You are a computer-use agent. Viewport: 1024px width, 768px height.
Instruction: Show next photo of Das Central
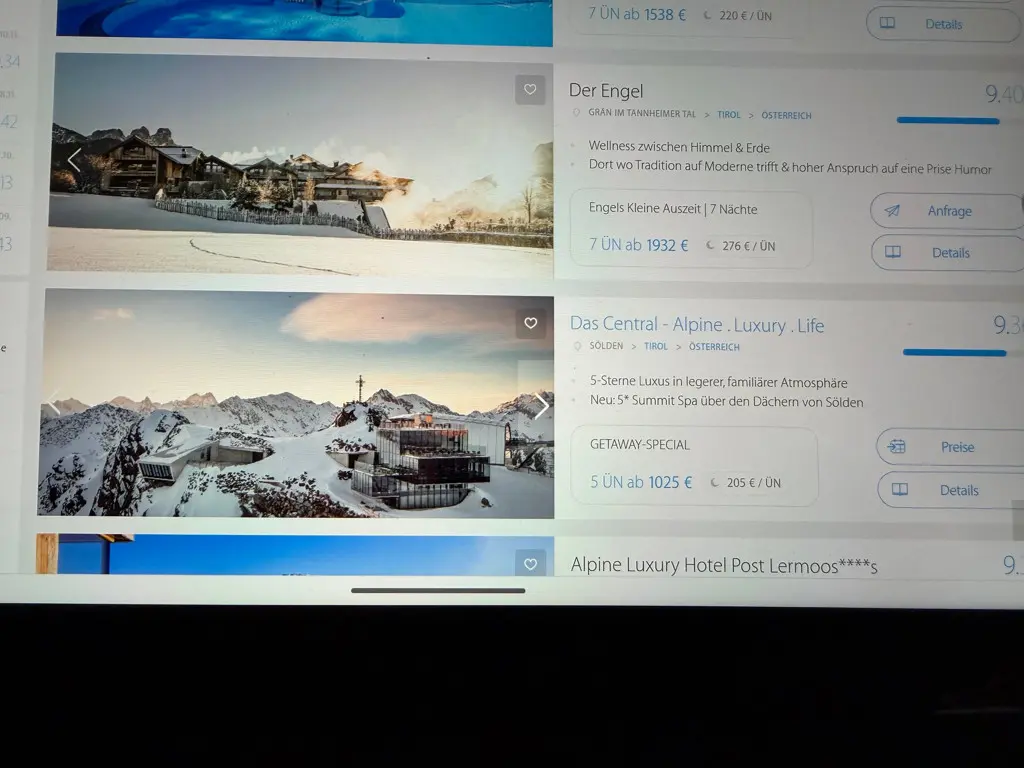tap(541, 405)
